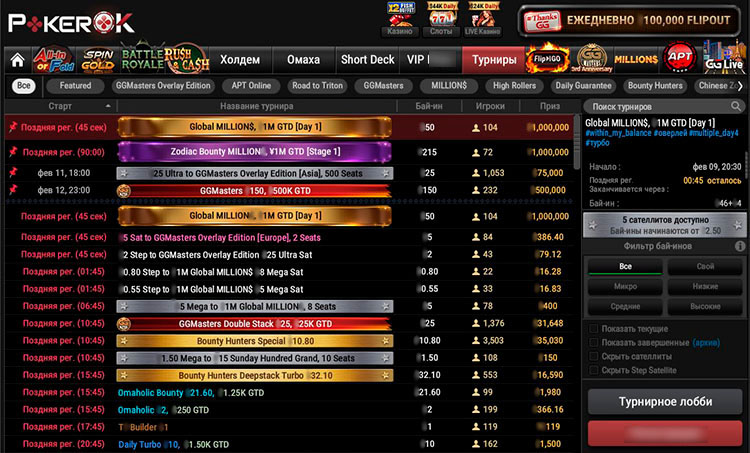Select the Short Deck tab
Image resolution: width=750 pixels, height=453 pixels.
coord(366,60)
